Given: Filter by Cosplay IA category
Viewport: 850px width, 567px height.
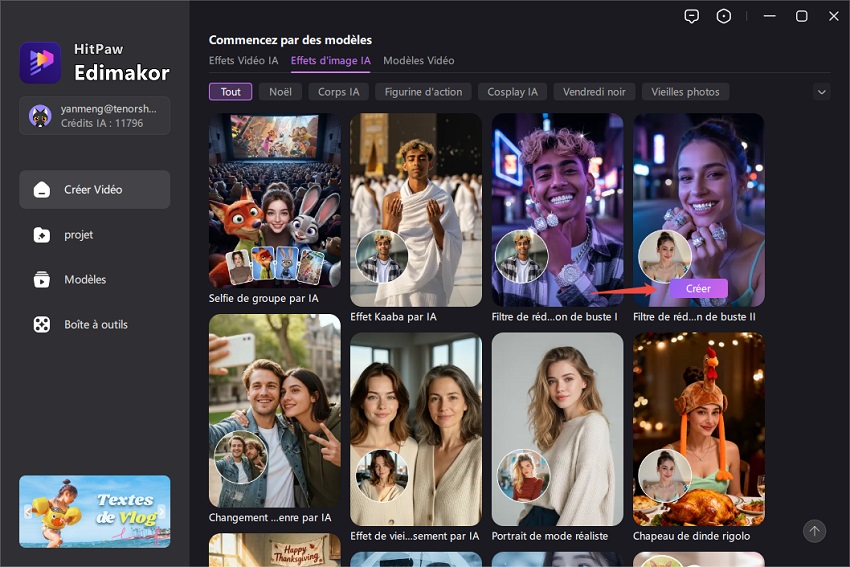Looking at the screenshot, I should [x=512, y=92].
